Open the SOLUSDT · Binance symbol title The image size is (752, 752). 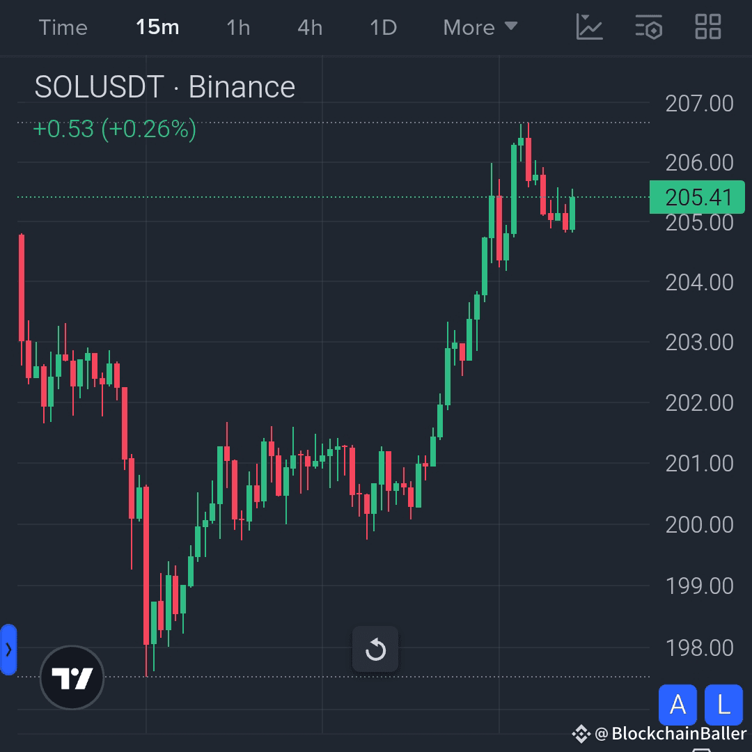coord(165,87)
